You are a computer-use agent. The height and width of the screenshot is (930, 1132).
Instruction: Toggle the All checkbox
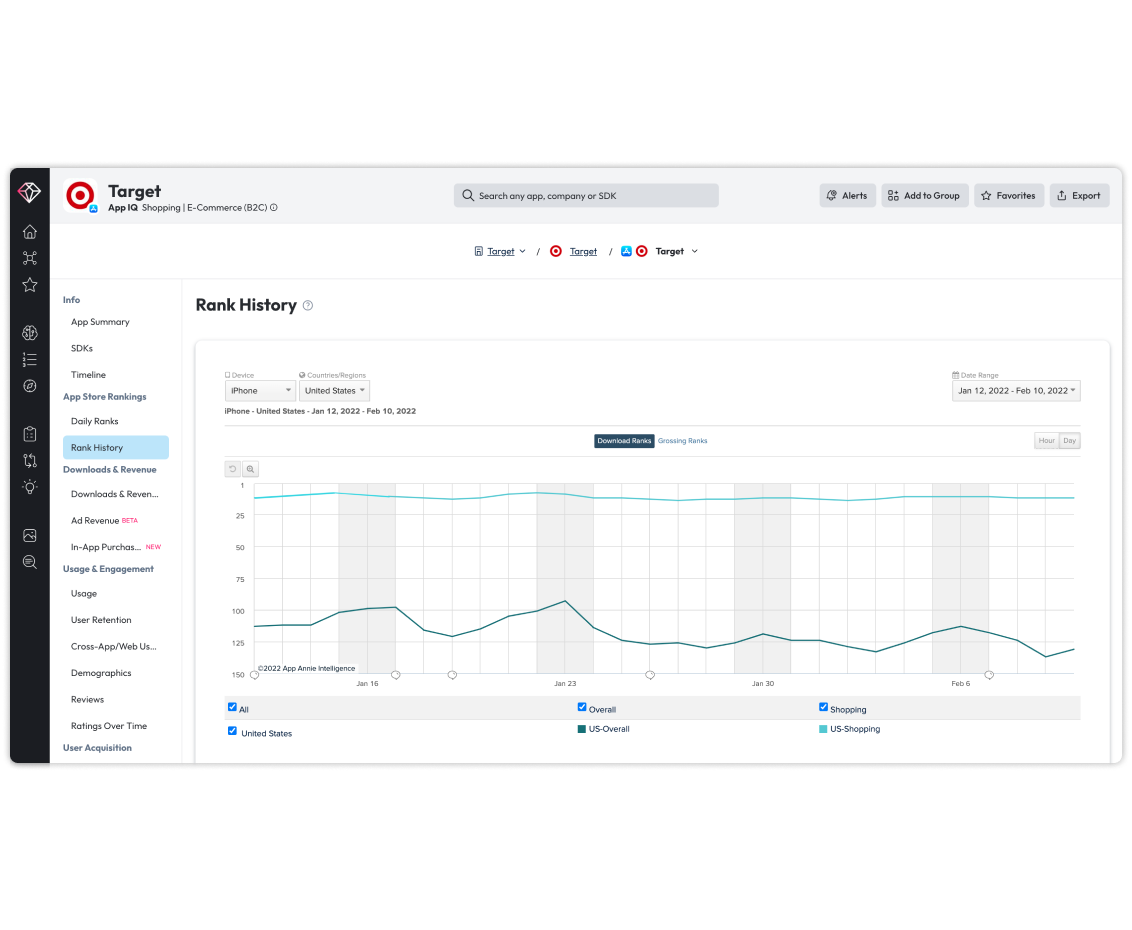[x=232, y=708]
